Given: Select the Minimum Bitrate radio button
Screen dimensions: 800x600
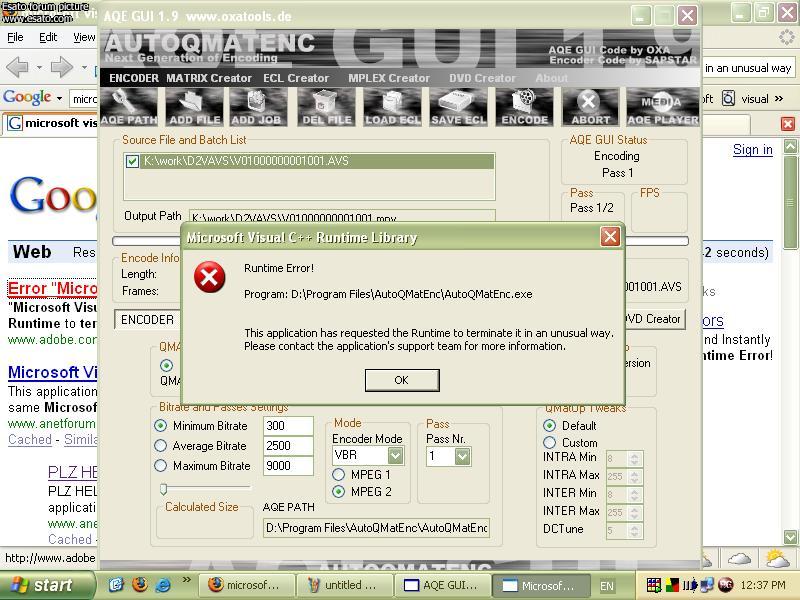Looking at the screenshot, I should tap(161, 426).
